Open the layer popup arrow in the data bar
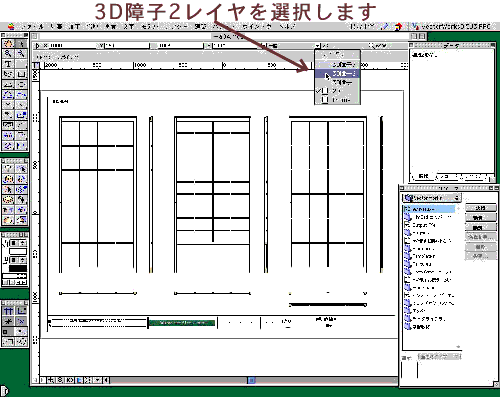The image size is (500, 397). tap(318, 45)
